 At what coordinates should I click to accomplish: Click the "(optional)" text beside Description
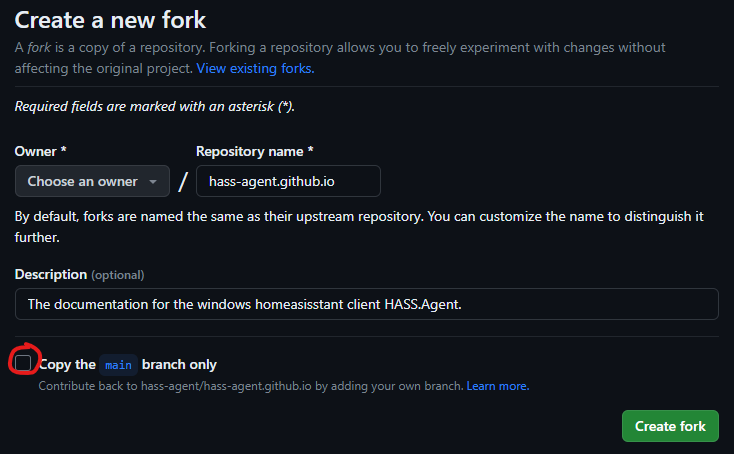pos(118,275)
